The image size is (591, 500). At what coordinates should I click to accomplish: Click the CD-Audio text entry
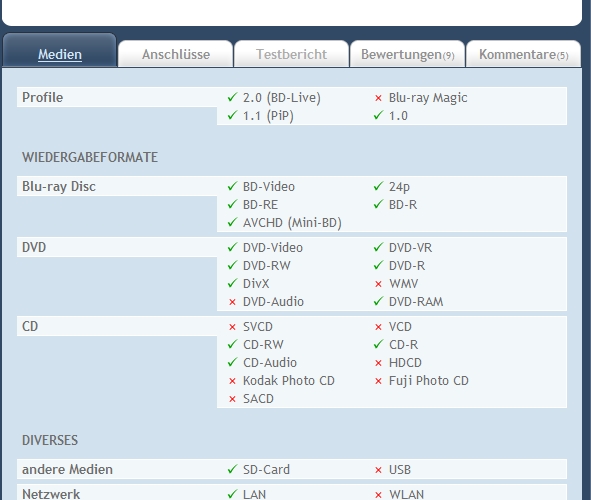coord(270,362)
